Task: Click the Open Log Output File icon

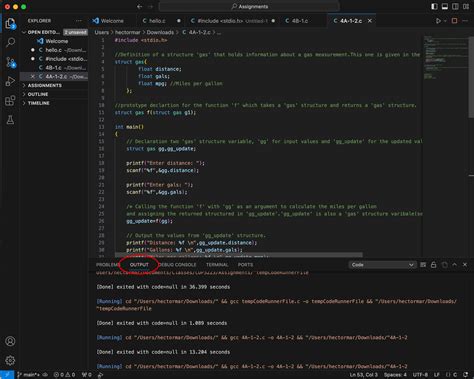Action: coord(444,265)
